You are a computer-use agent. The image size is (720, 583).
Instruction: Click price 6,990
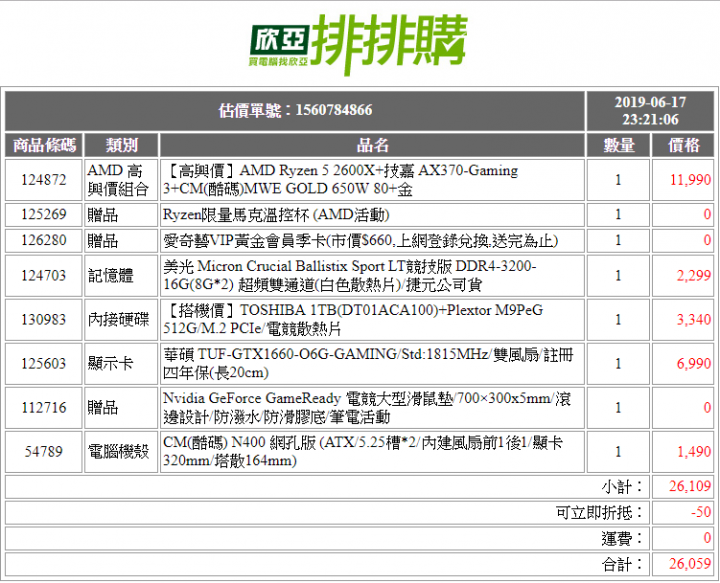tap(694, 364)
